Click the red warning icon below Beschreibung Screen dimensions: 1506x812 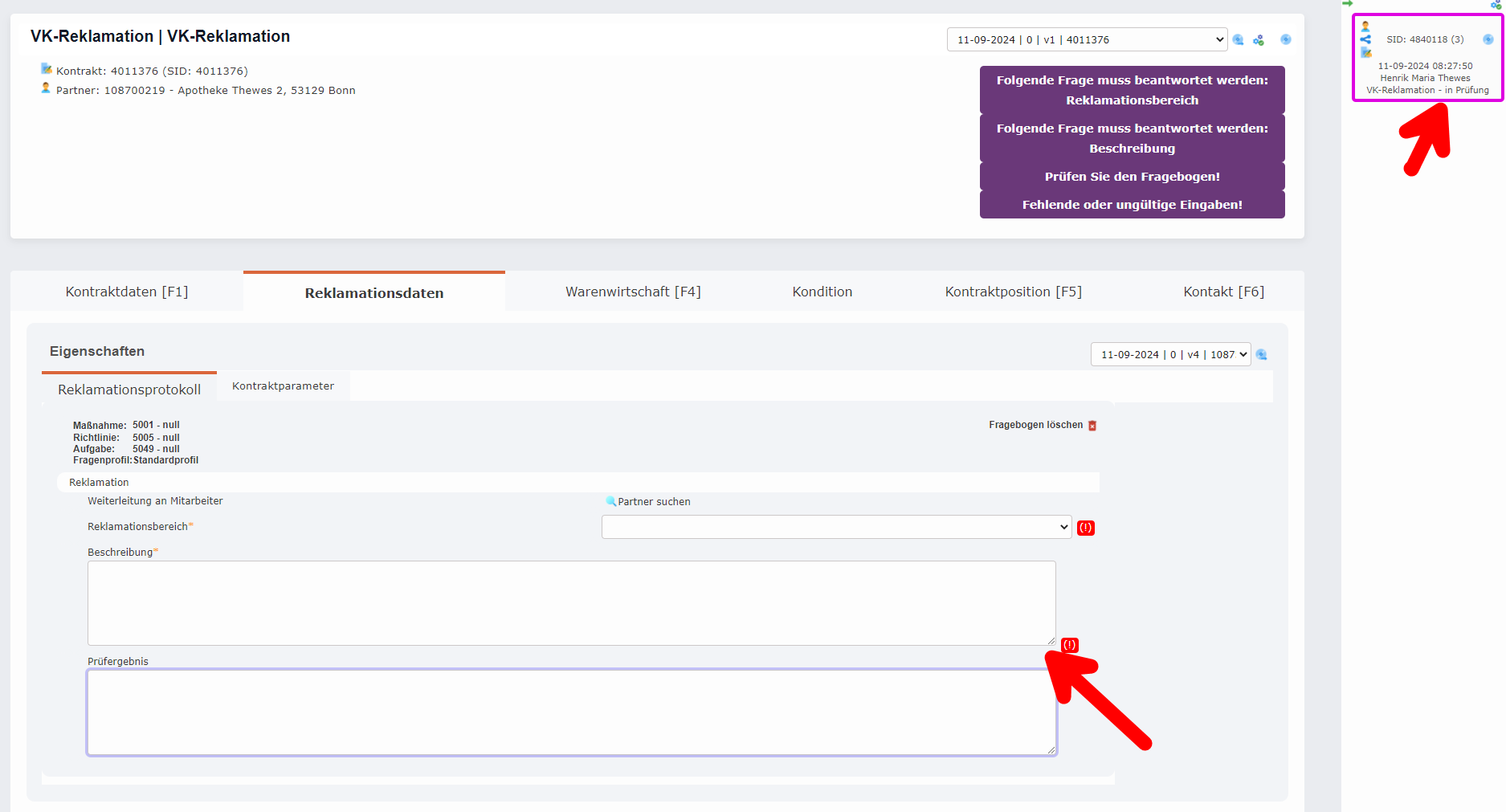point(1069,645)
